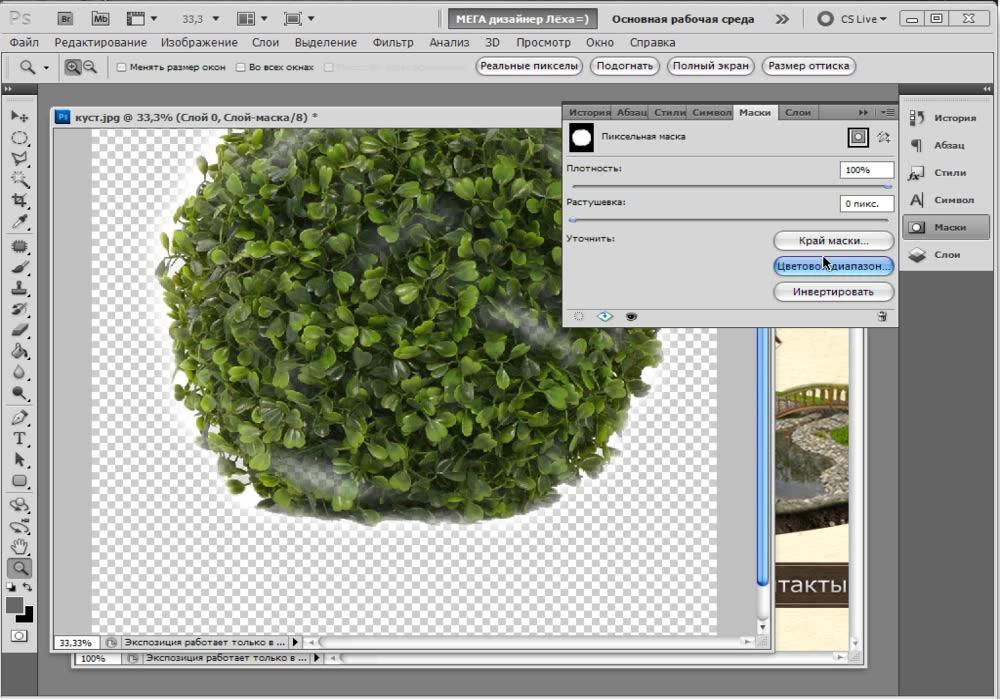1000x700 pixels.
Task: Click the Край маски button
Action: coord(834,240)
